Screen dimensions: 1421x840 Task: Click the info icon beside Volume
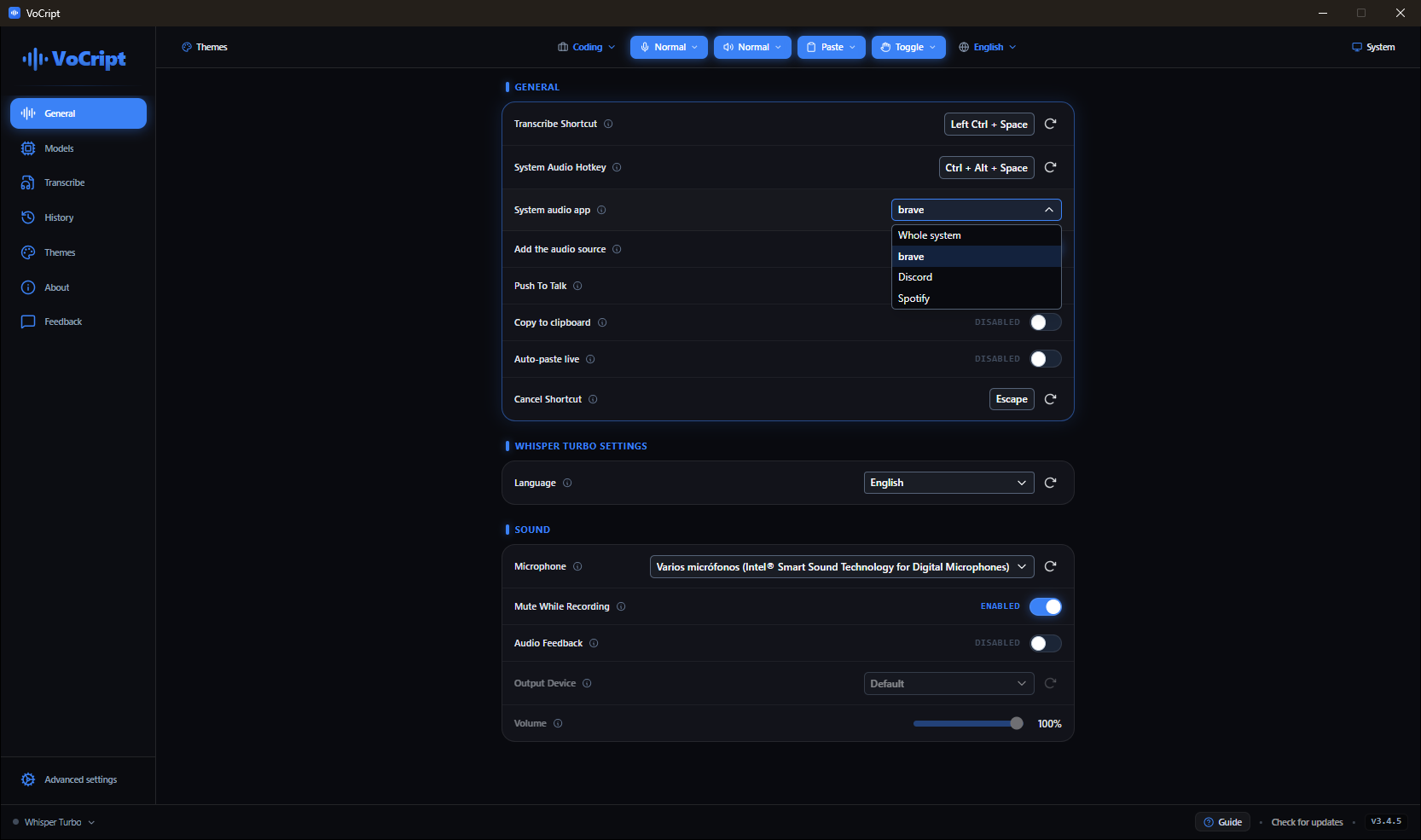[x=558, y=723]
